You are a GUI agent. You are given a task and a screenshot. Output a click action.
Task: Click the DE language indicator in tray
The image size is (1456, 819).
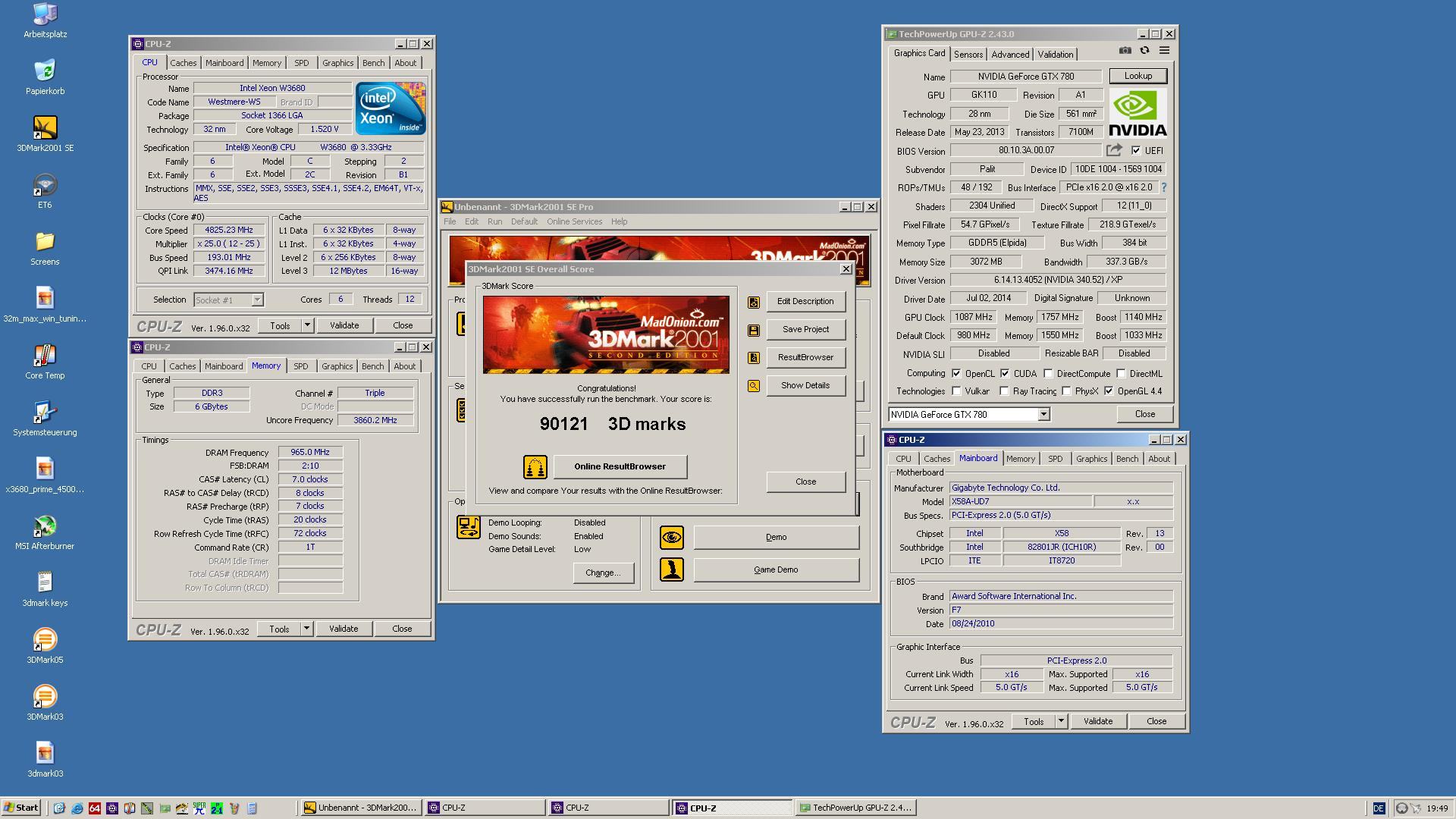[1379, 808]
